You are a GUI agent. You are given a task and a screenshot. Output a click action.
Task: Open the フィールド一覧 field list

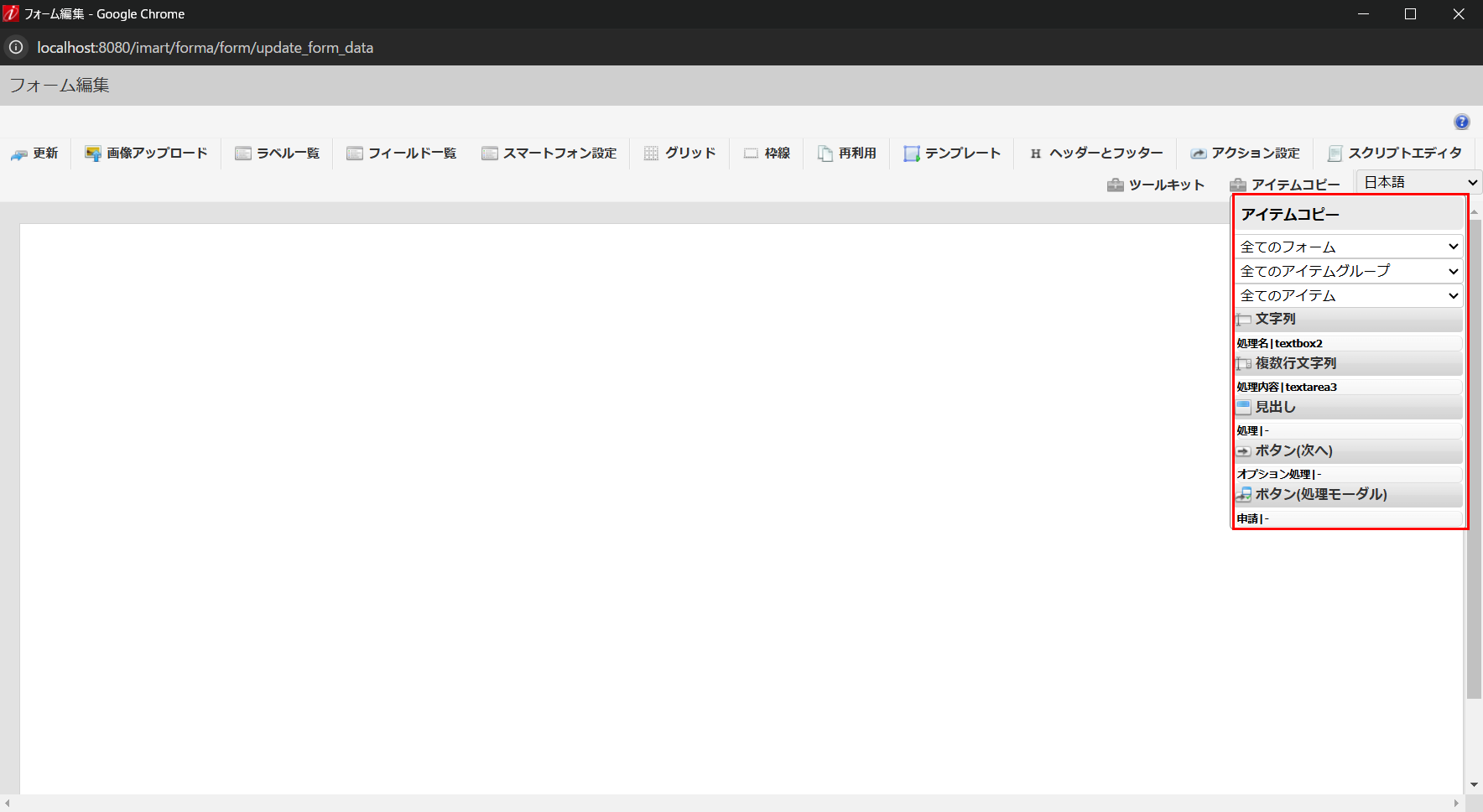[401, 153]
